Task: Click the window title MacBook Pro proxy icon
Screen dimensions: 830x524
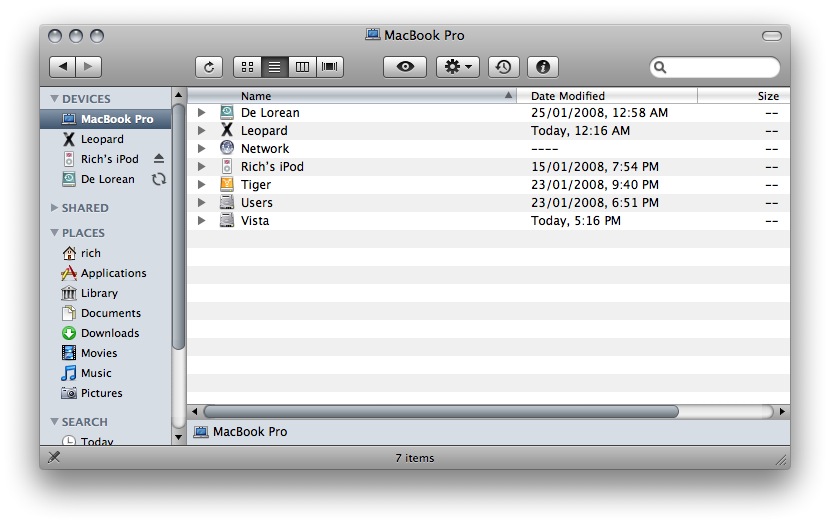Action: (373, 35)
